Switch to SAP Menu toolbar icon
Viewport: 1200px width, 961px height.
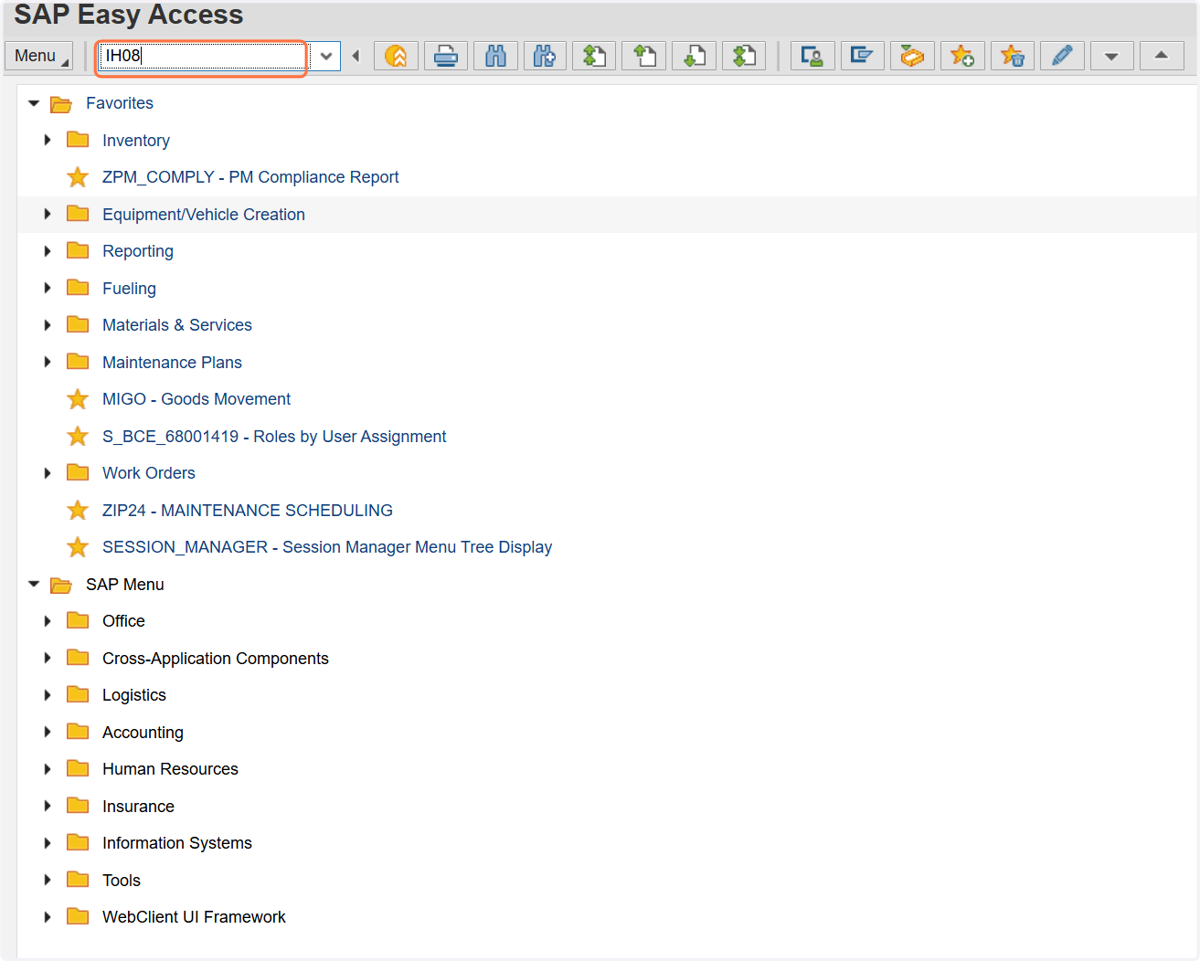[862, 56]
